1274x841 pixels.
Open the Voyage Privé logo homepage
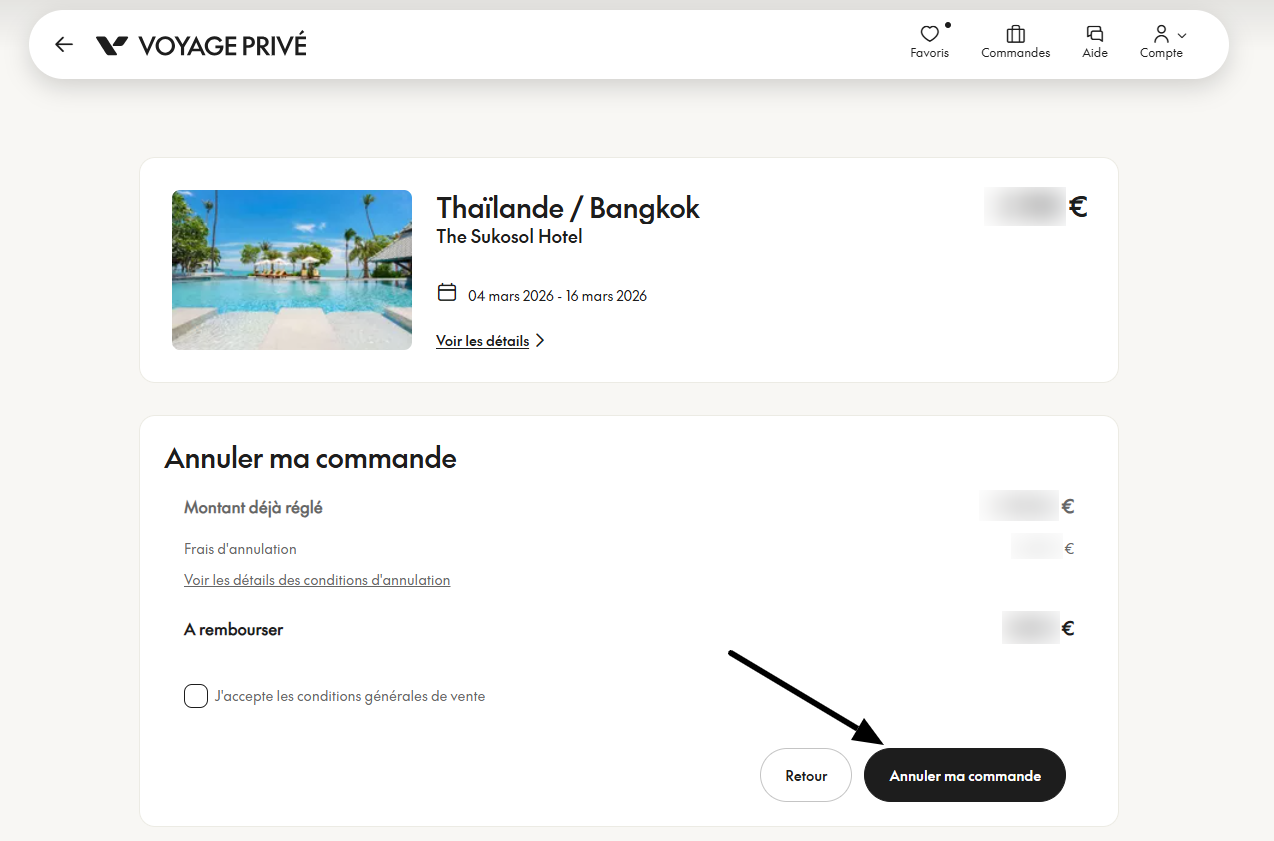[x=201, y=45]
